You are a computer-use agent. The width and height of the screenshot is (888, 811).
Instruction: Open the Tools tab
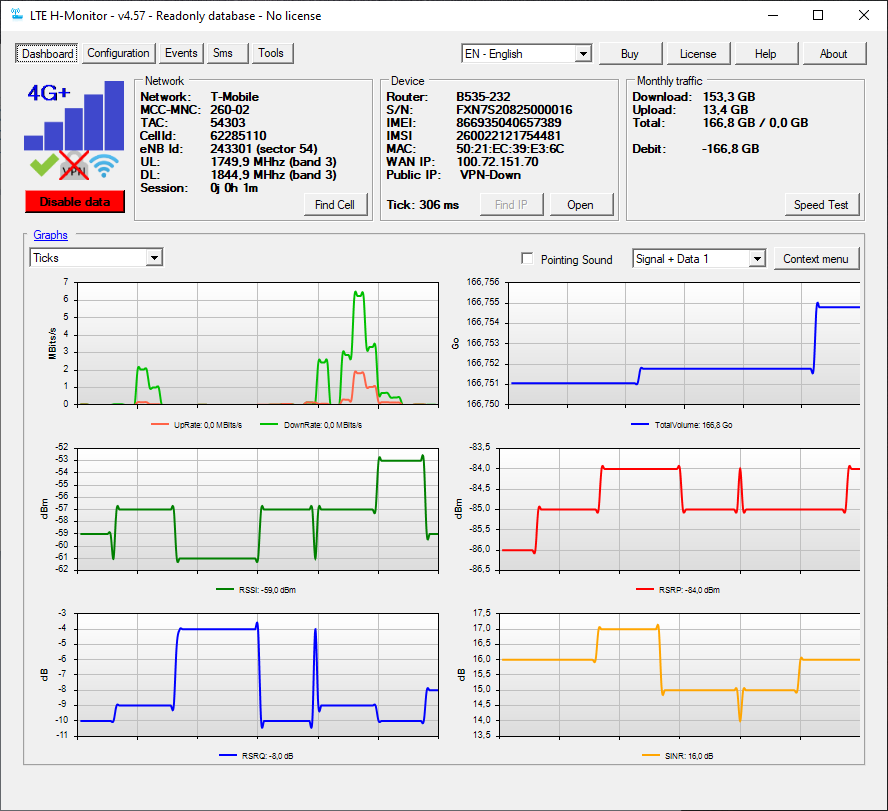[272, 53]
